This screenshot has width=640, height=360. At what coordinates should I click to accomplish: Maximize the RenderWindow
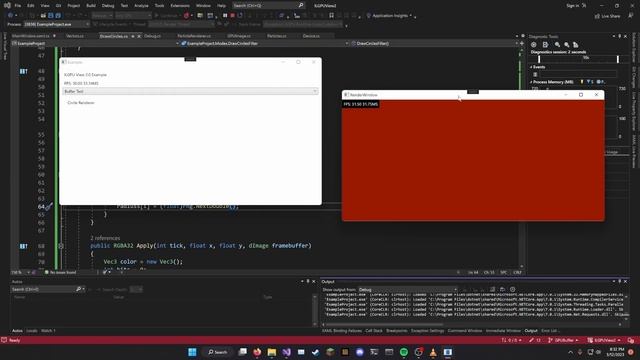[x=581, y=95]
